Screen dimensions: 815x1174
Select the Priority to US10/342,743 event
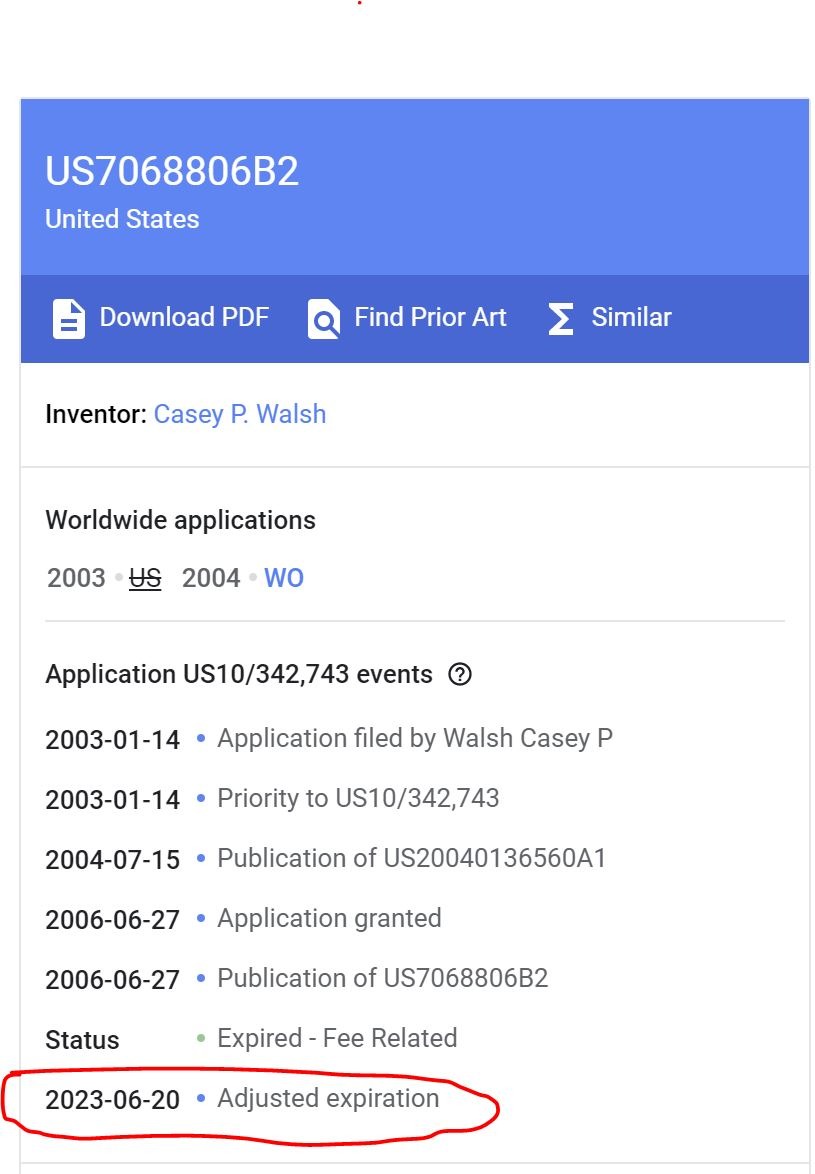272,799
